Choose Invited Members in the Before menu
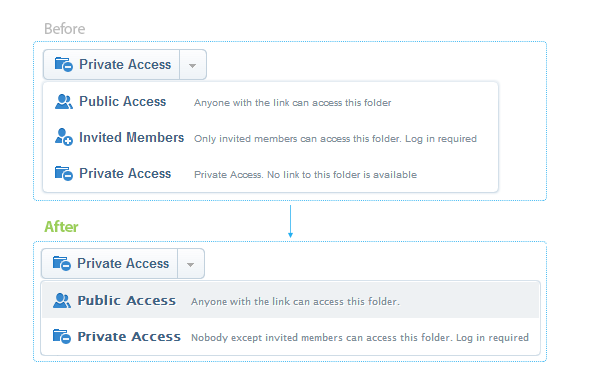 pos(270,138)
